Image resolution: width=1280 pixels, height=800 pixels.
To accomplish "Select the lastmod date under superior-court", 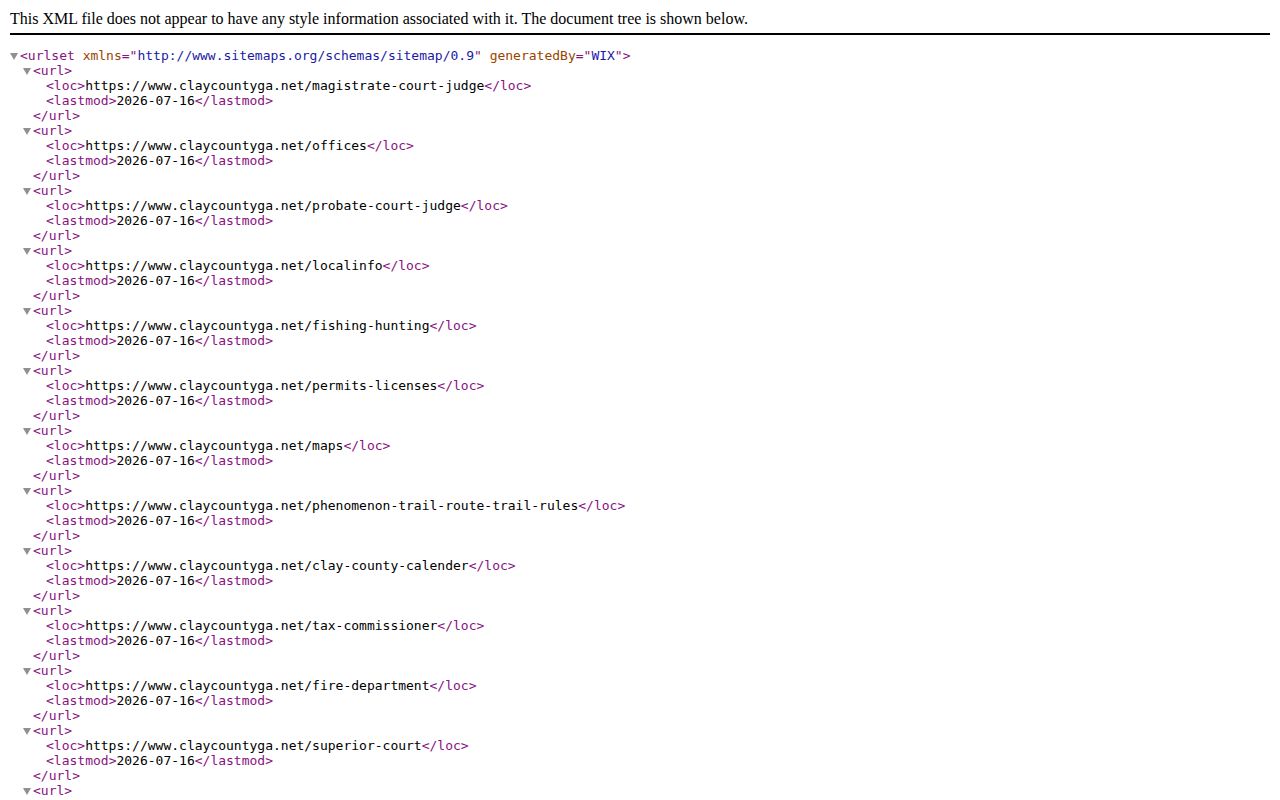I will coord(155,761).
